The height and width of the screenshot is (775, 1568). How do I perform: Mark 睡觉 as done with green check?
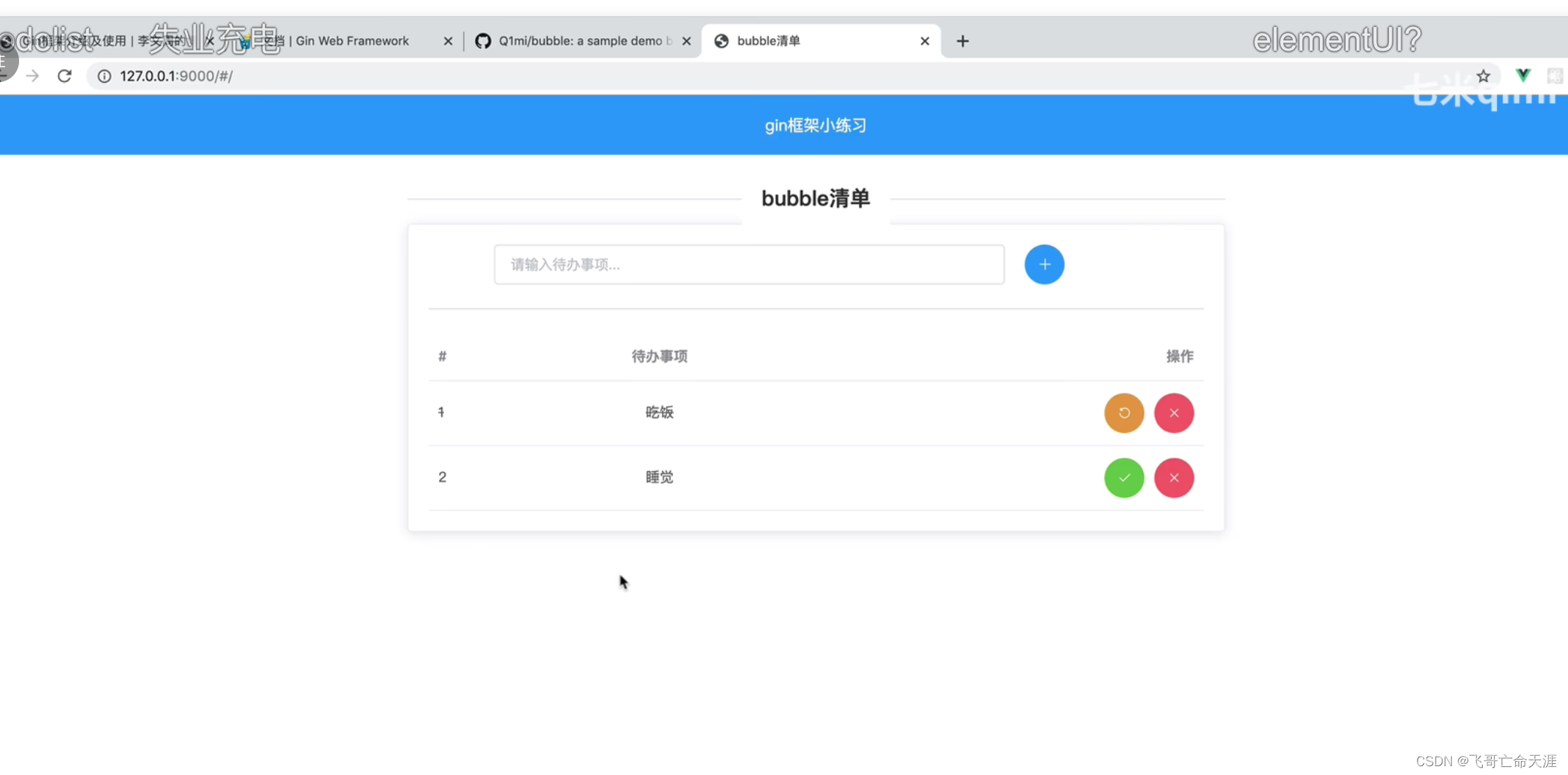click(x=1124, y=478)
